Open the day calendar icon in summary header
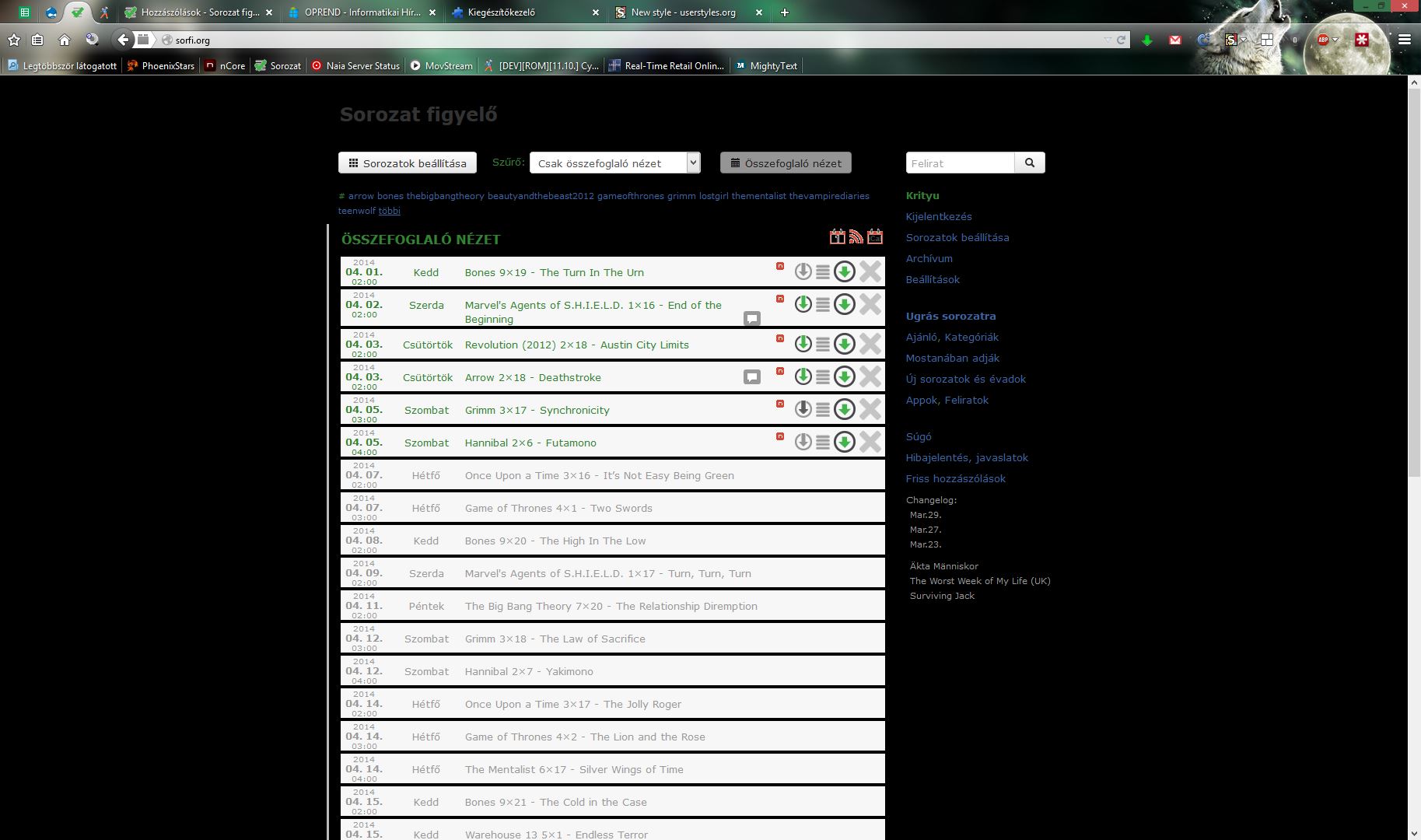 [x=837, y=237]
